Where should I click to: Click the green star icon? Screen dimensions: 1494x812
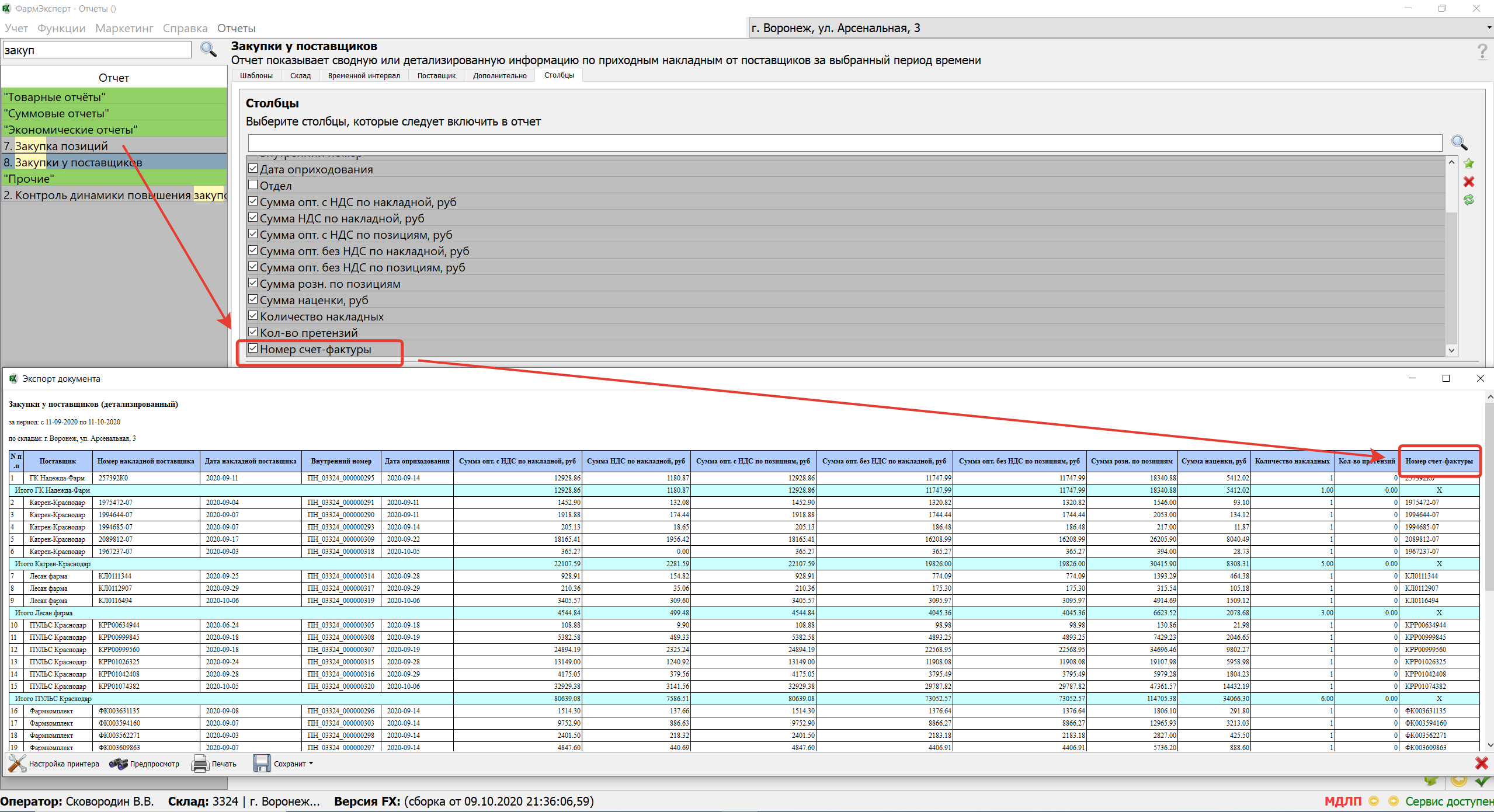[x=1468, y=163]
